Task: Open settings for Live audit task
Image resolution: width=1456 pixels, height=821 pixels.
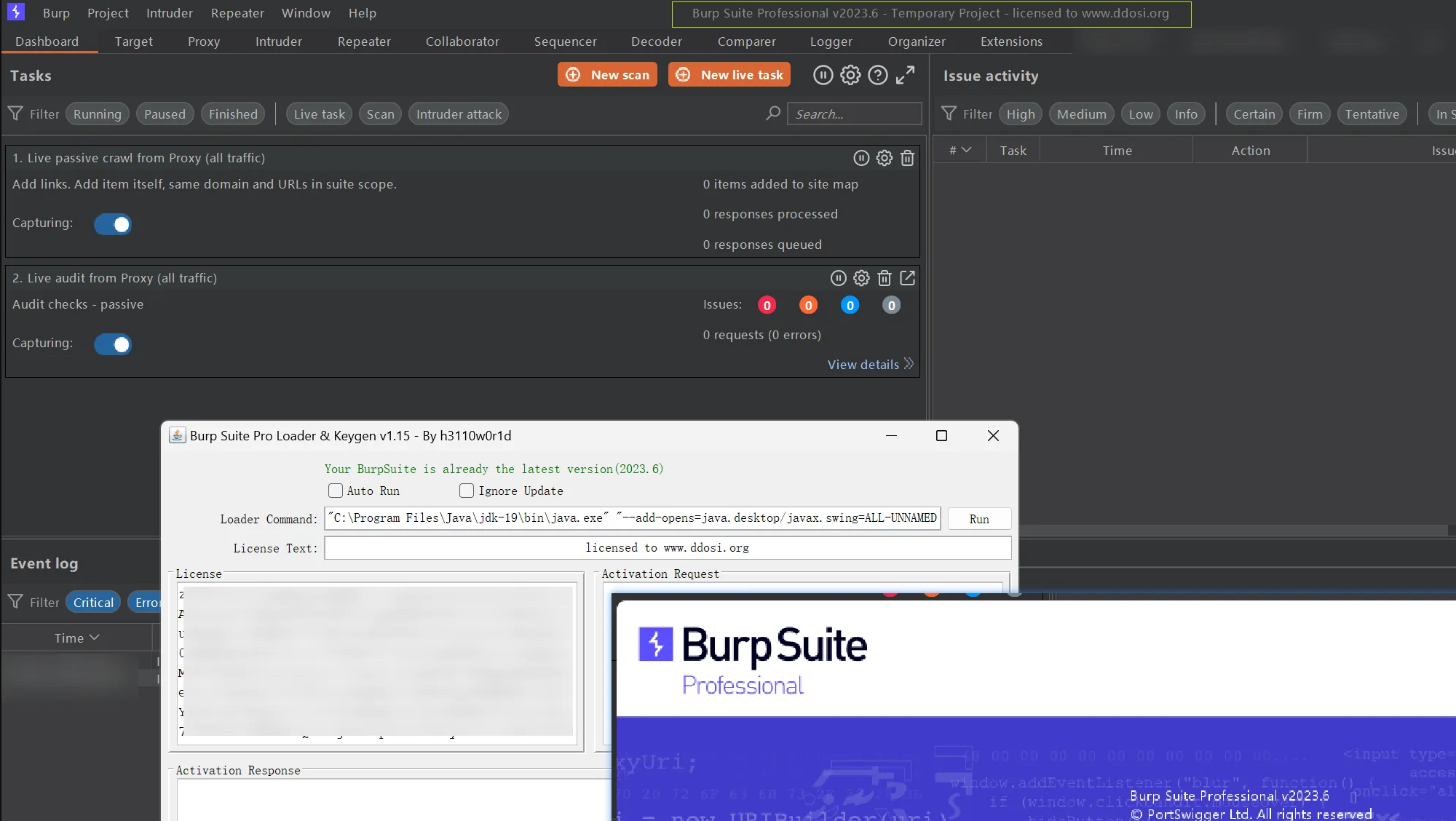Action: coord(861,278)
